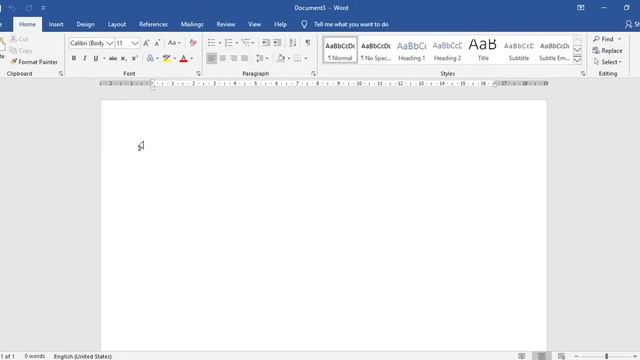Switch to Layout tab

(x=117, y=24)
